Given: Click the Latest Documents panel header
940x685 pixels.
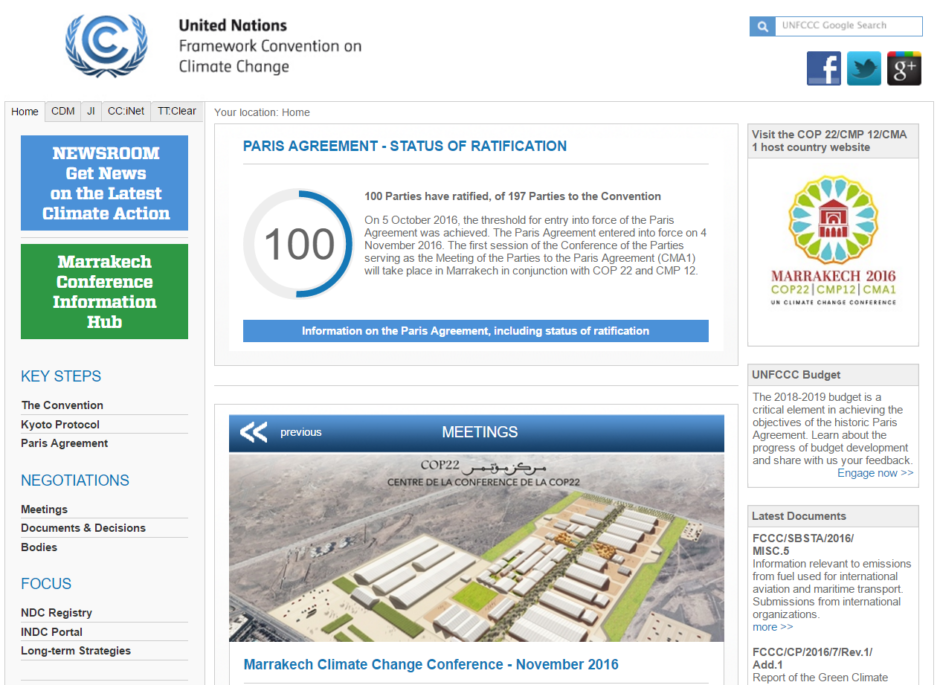Looking at the screenshot, I should point(833,517).
